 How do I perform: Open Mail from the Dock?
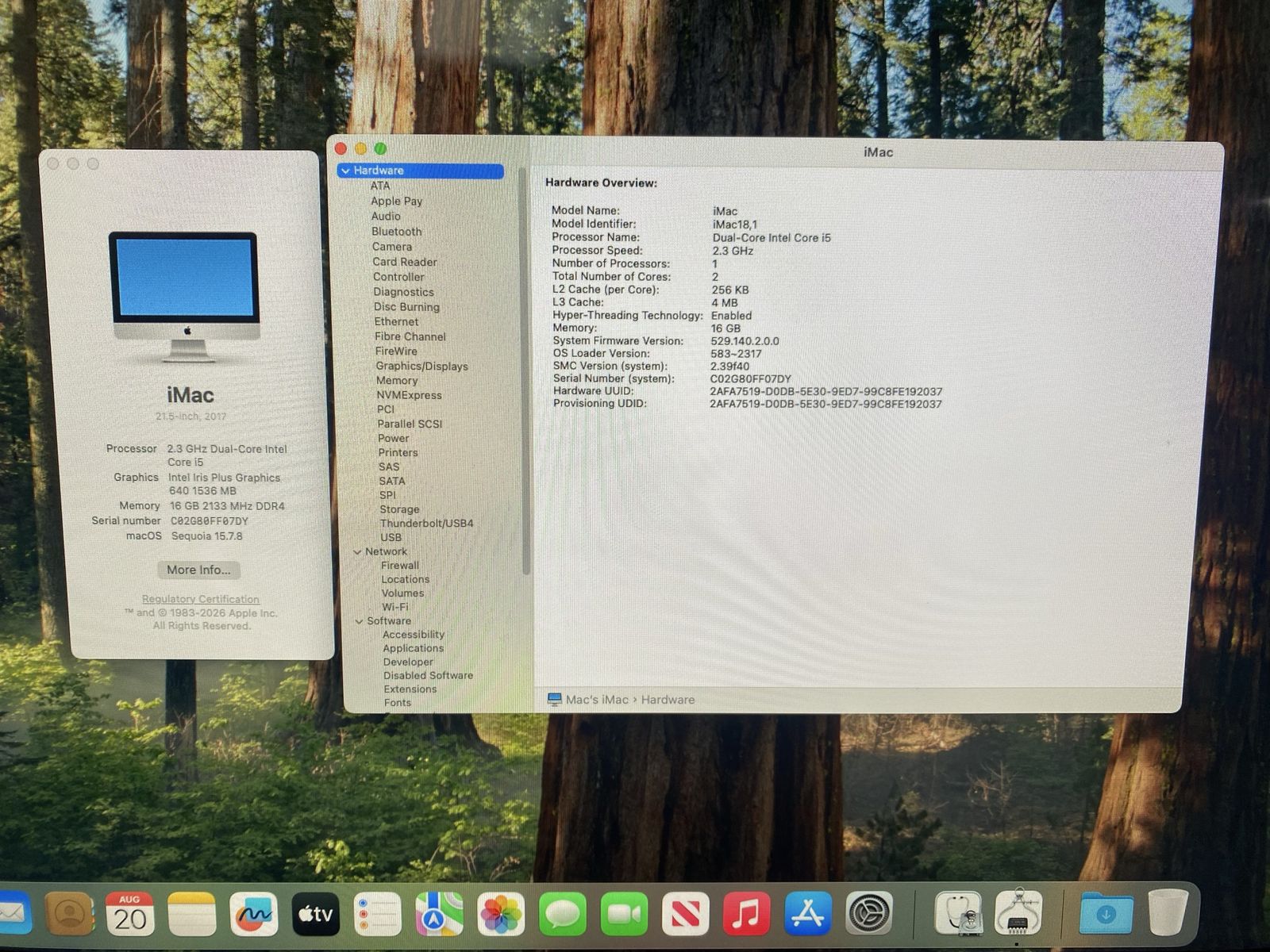(x=13, y=914)
